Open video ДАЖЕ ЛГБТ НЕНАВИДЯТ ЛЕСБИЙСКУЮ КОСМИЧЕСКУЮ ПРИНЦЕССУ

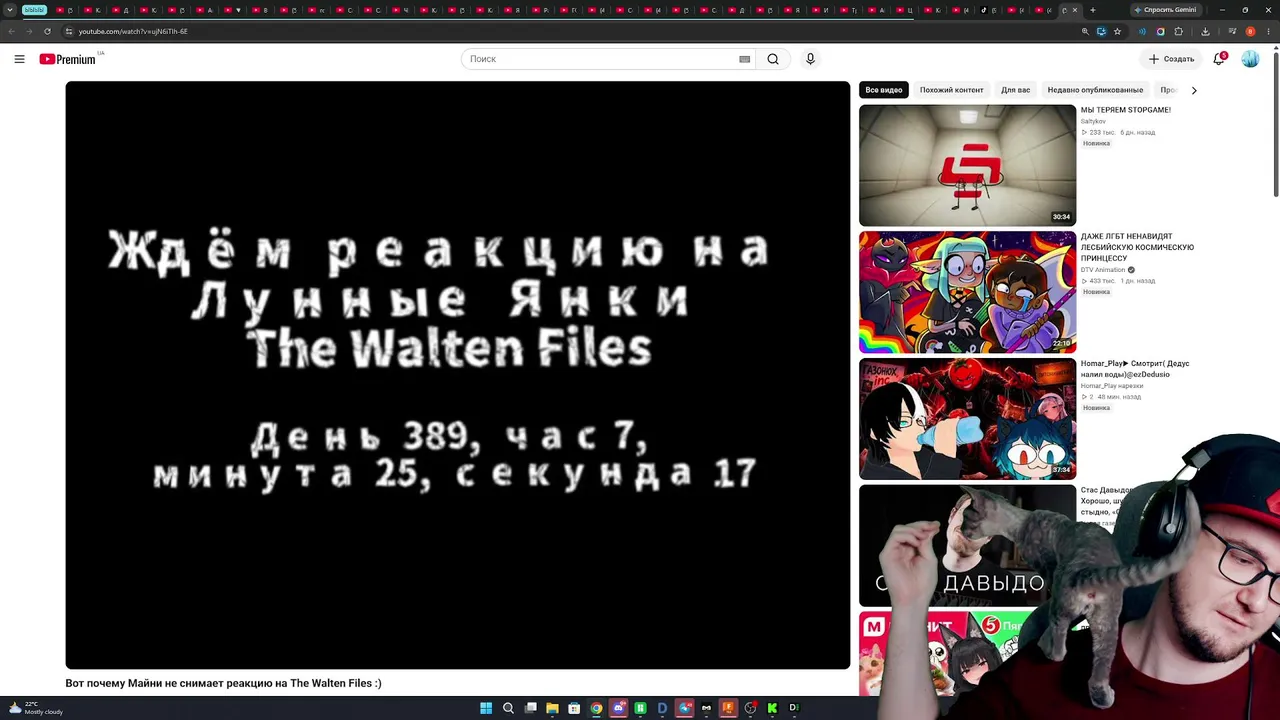1138,247
